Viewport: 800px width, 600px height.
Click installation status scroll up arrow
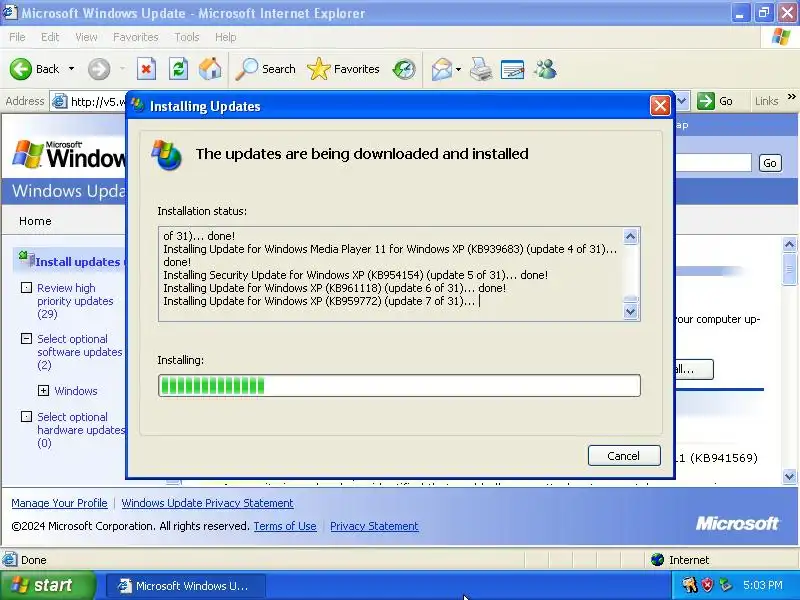point(631,236)
